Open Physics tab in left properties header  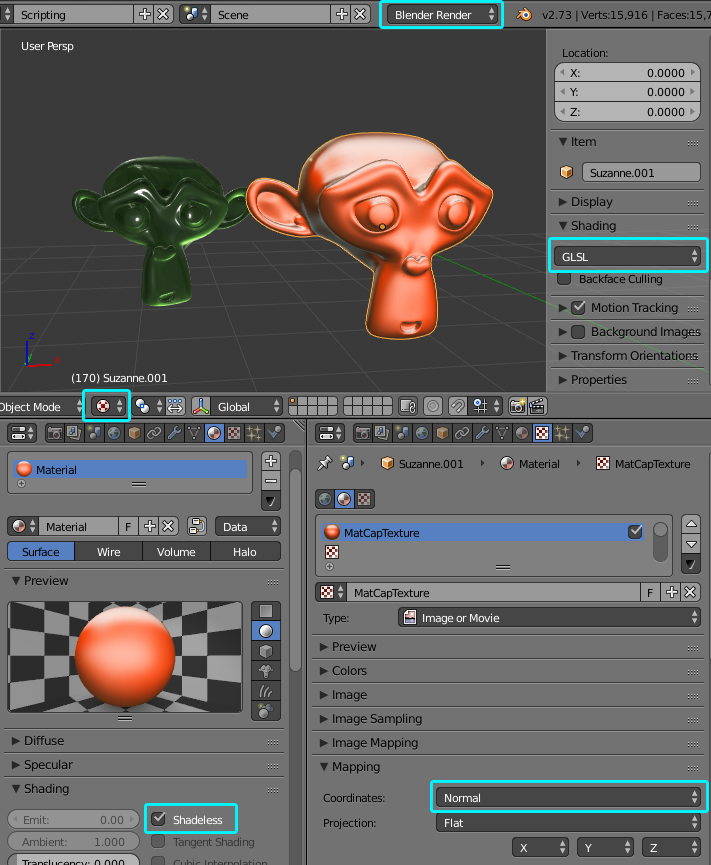coord(274,433)
